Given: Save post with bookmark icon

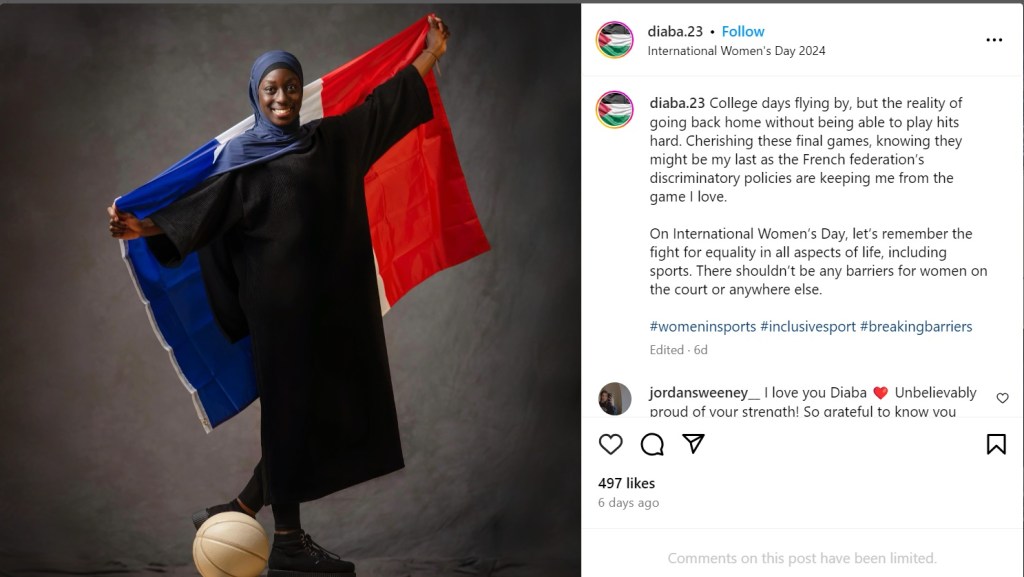Looking at the screenshot, I should (x=996, y=444).
